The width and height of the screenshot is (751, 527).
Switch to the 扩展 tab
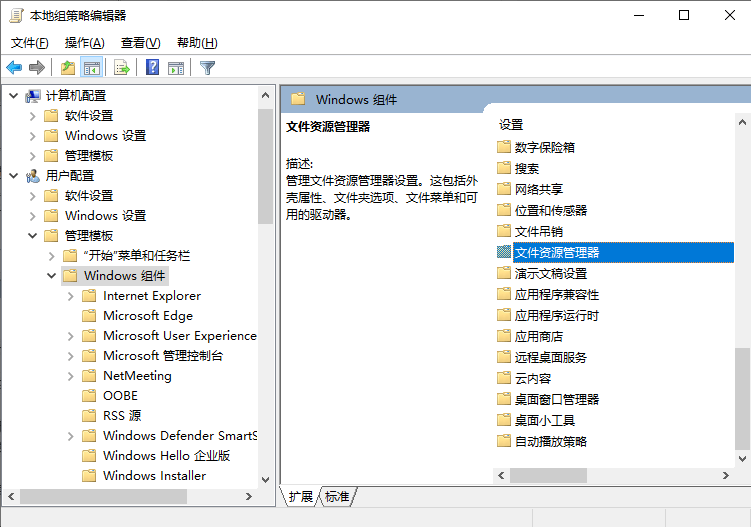300,497
